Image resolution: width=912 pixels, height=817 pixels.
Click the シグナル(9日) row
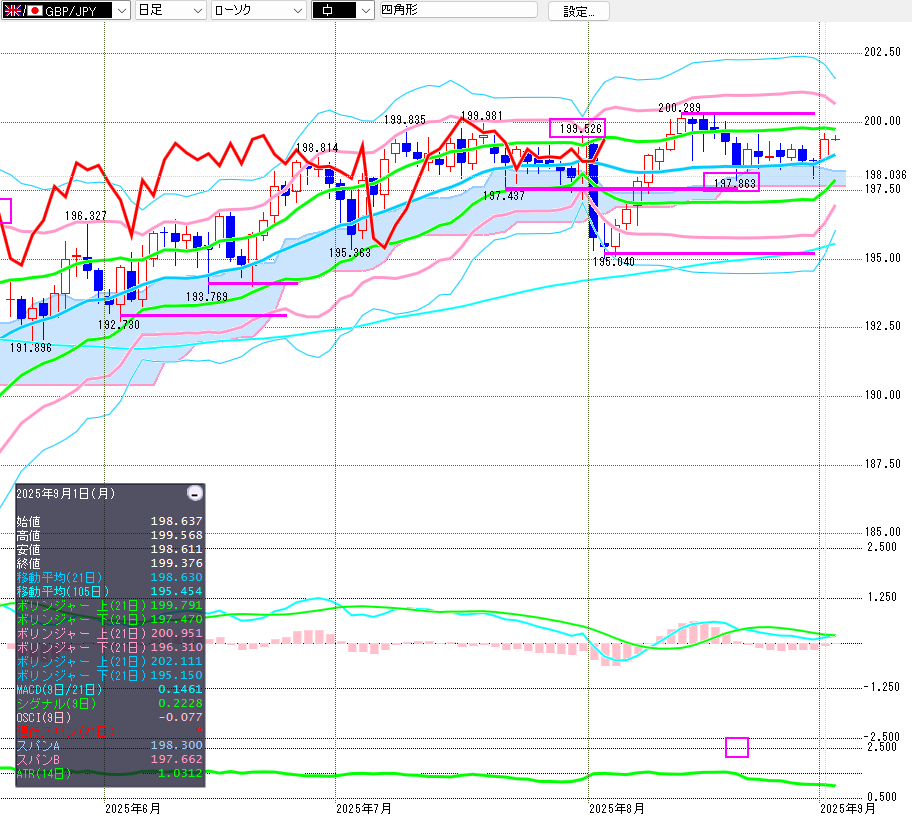point(109,703)
